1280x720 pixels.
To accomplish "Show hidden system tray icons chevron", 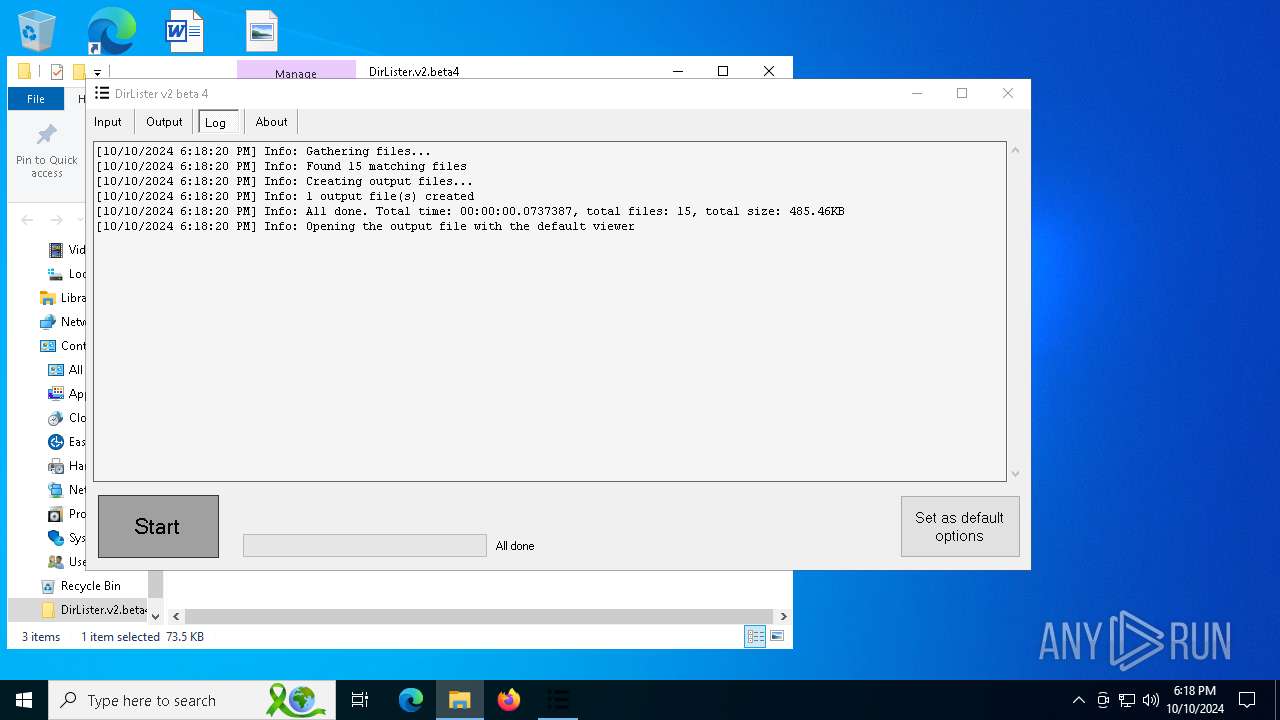I will (1078, 700).
